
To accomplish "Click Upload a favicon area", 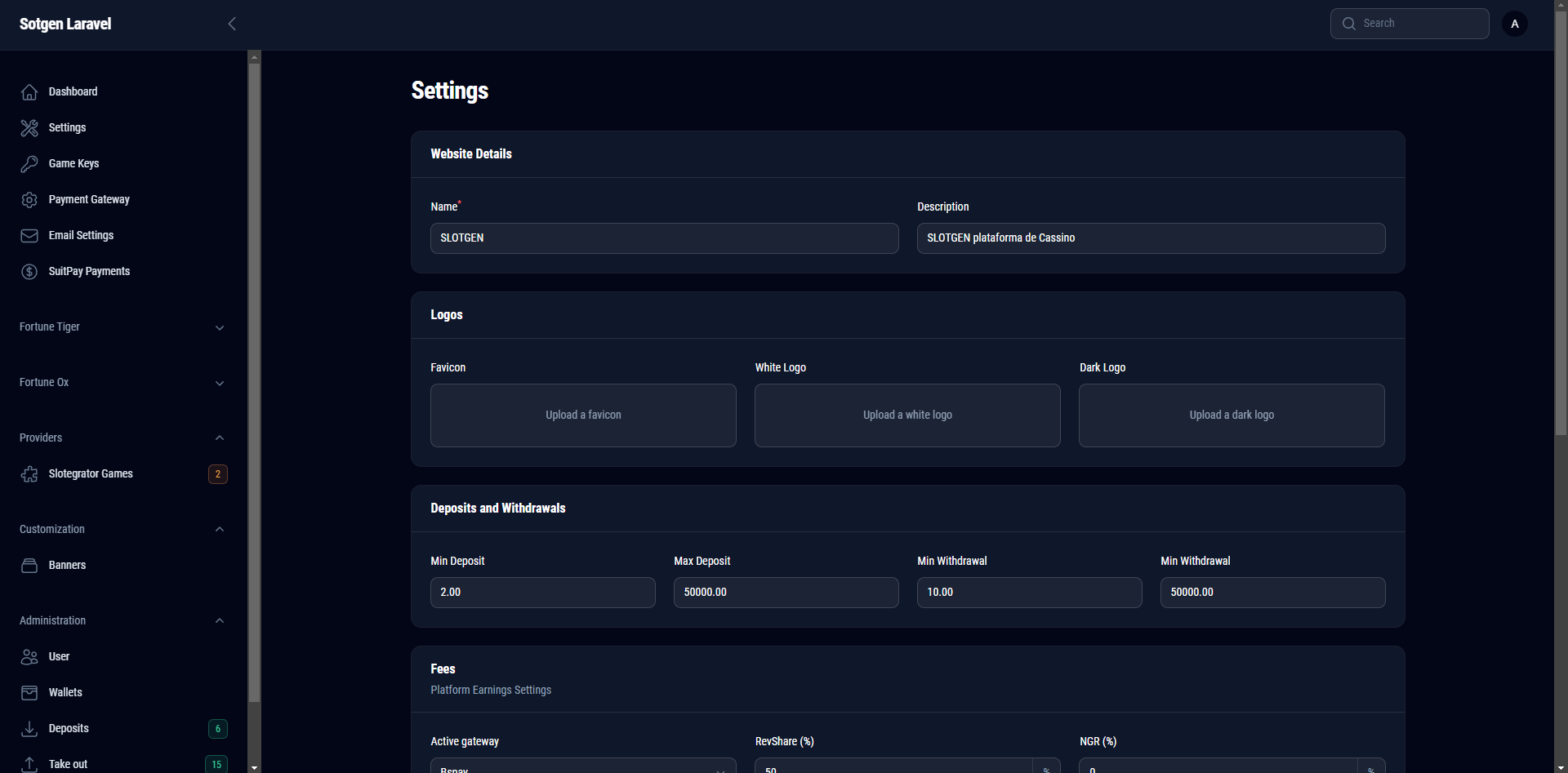I will click(x=583, y=415).
